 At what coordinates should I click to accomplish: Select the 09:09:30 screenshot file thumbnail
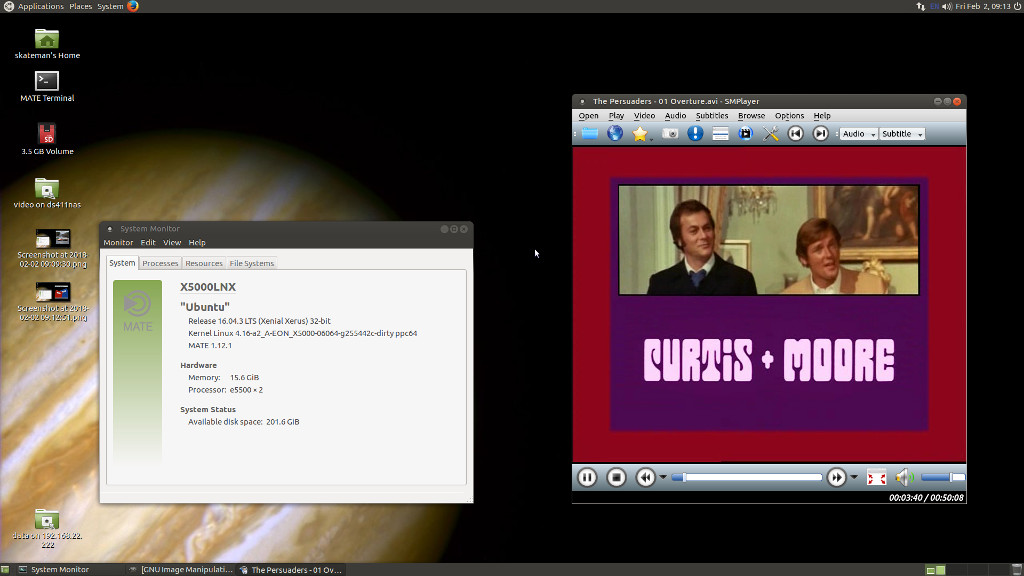[x=52, y=248]
